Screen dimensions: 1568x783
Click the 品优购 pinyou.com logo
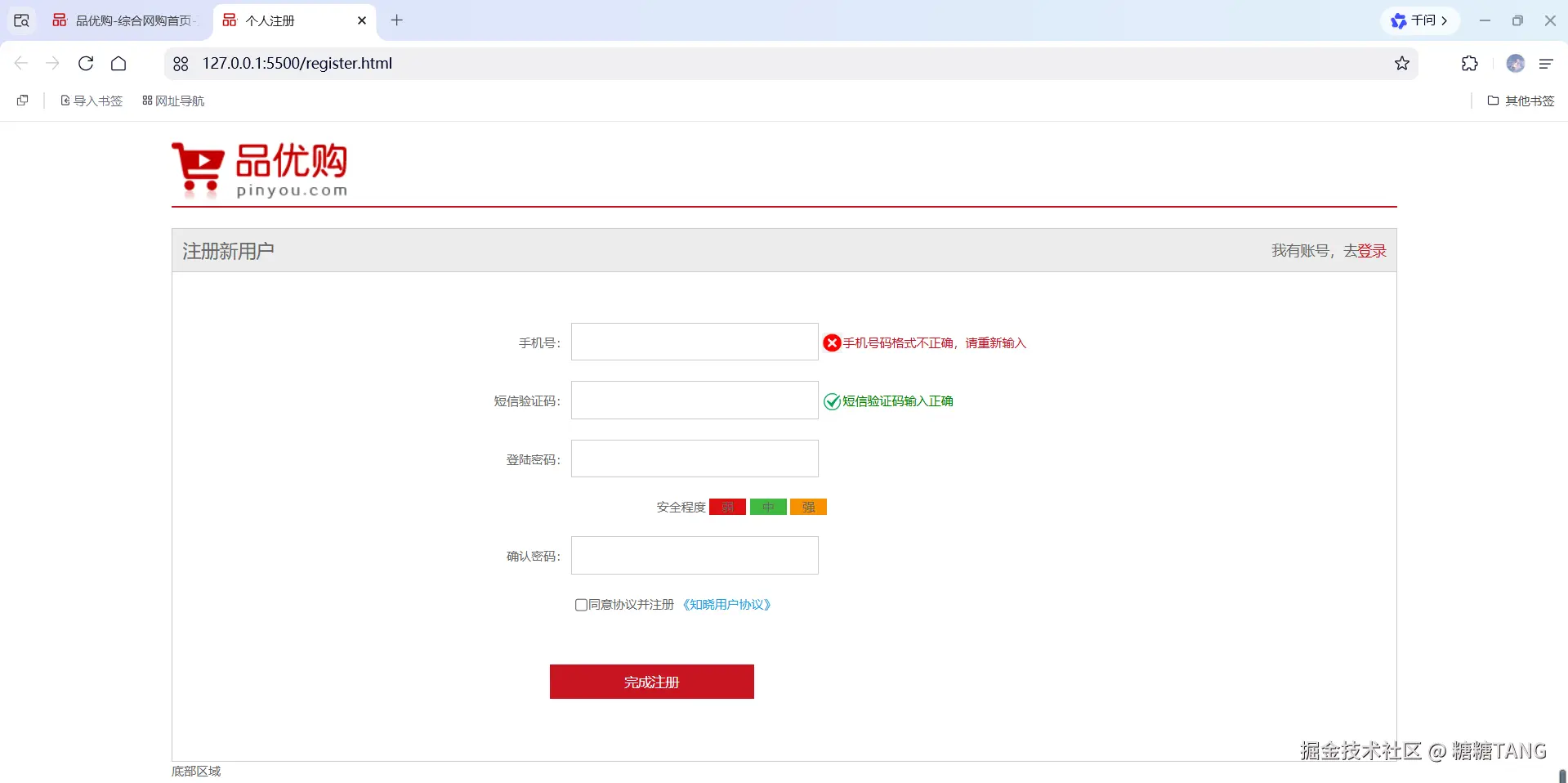(260, 170)
